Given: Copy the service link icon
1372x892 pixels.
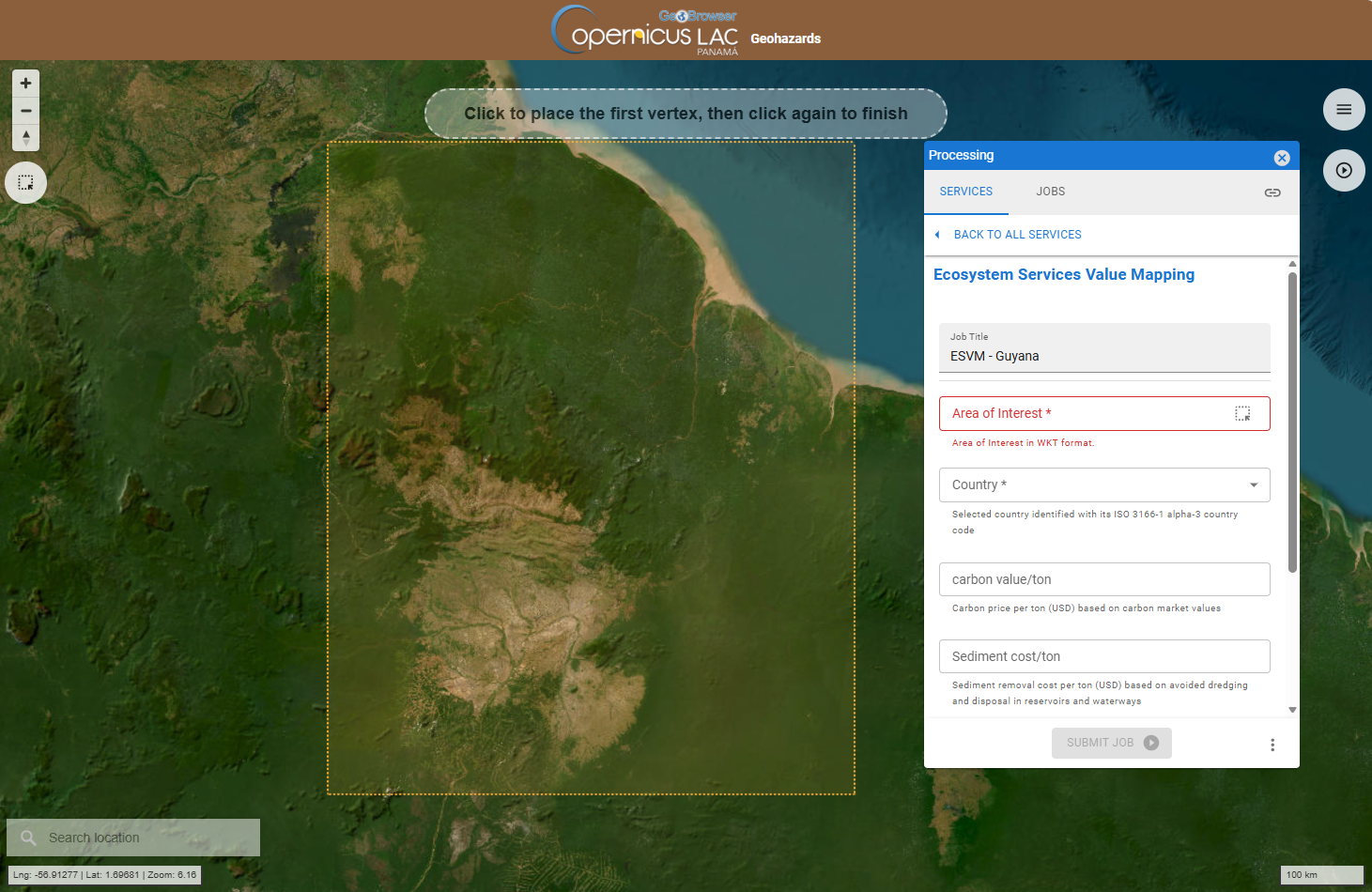Looking at the screenshot, I should click(1272, 192).
